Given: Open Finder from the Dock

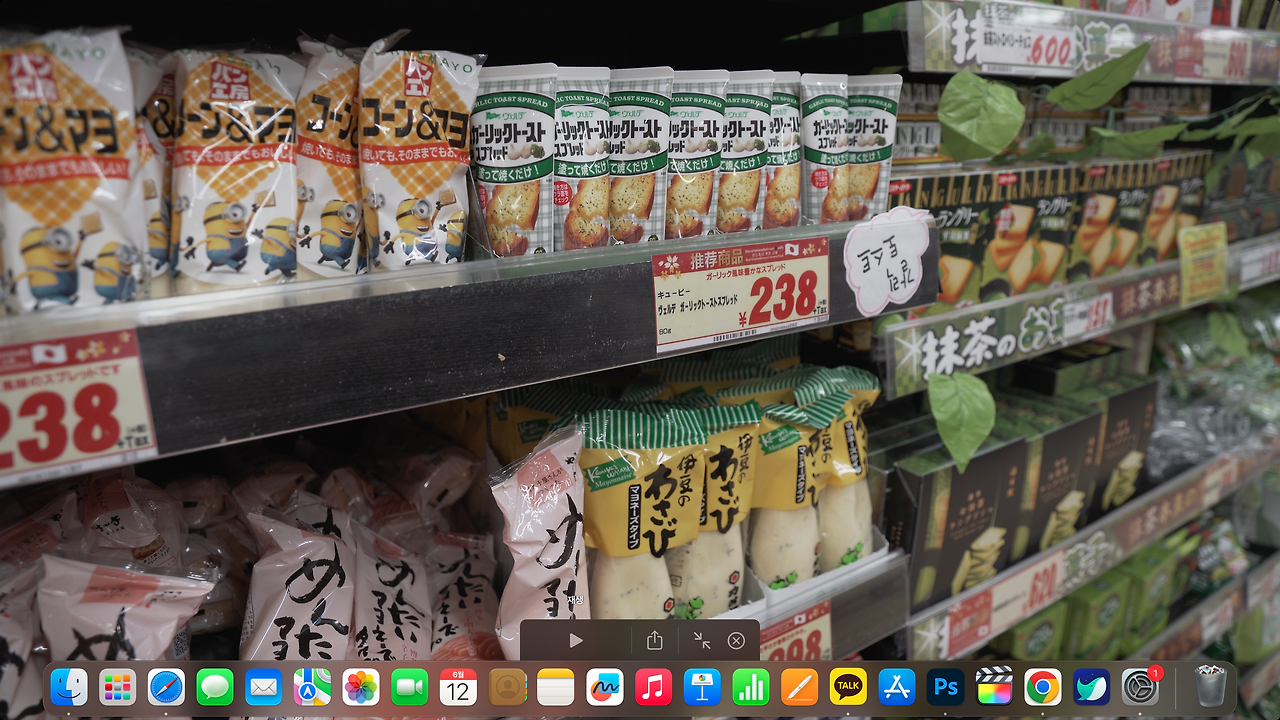Looking at the screenshot, I should point(69,687).
